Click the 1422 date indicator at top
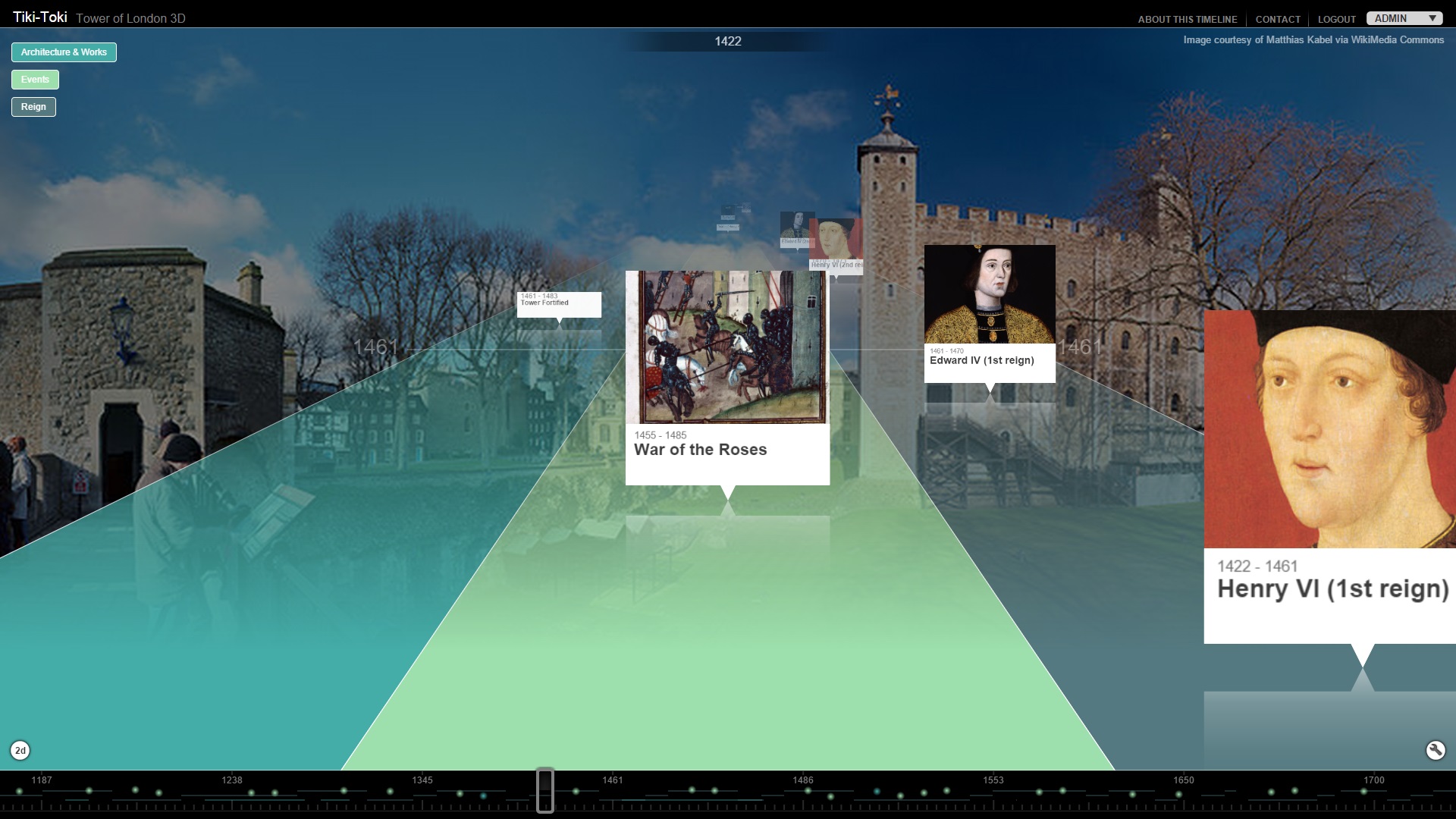Screen dimensions: 1456x819 tap(727, 41)
